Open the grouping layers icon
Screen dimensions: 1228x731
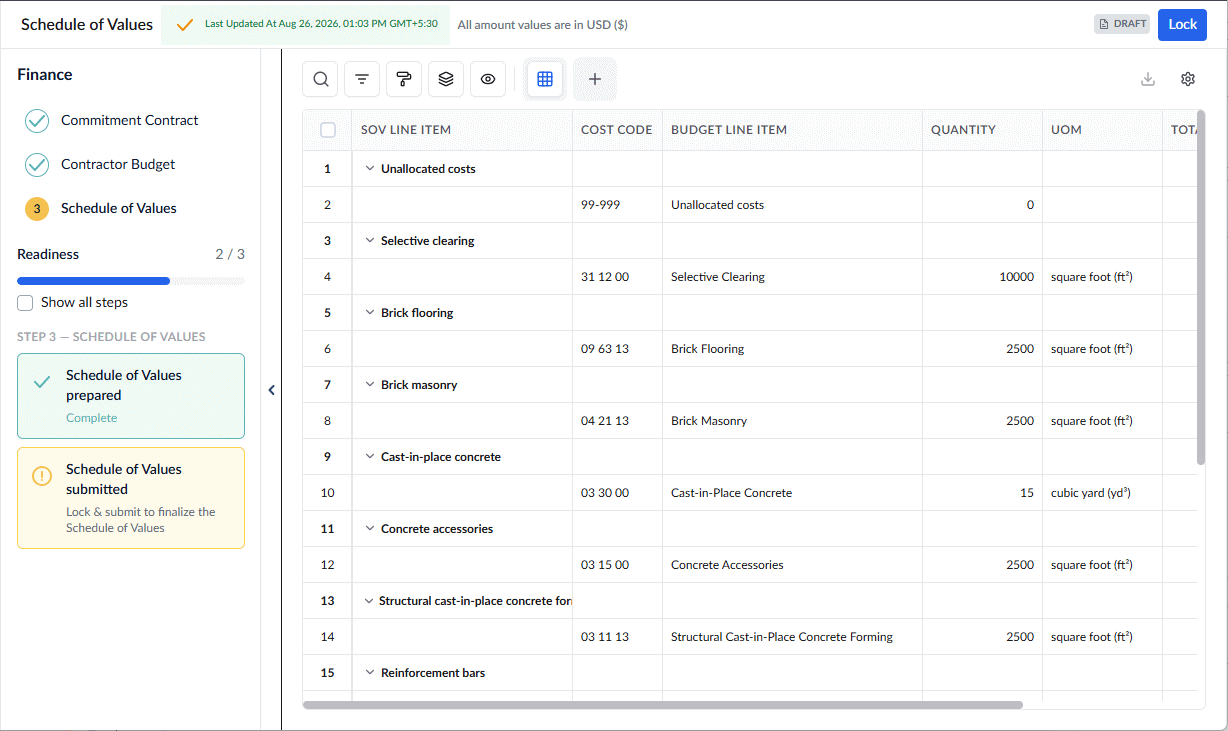pyautogui.click(x=446, y=79)
